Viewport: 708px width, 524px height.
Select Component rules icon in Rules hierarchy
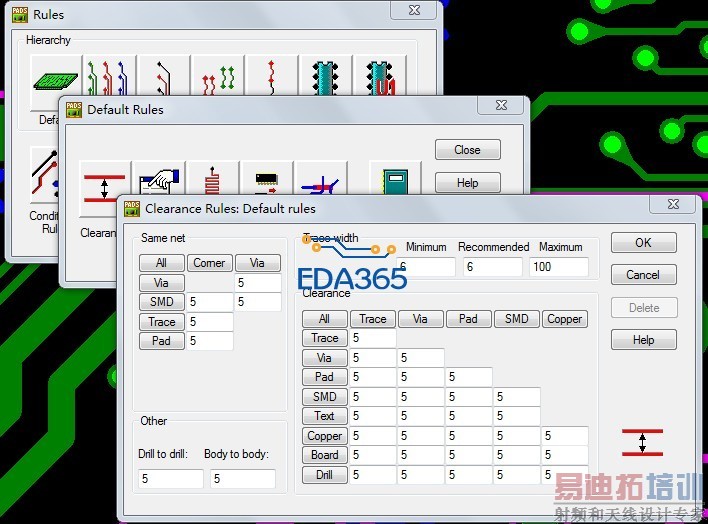(380, 75)
